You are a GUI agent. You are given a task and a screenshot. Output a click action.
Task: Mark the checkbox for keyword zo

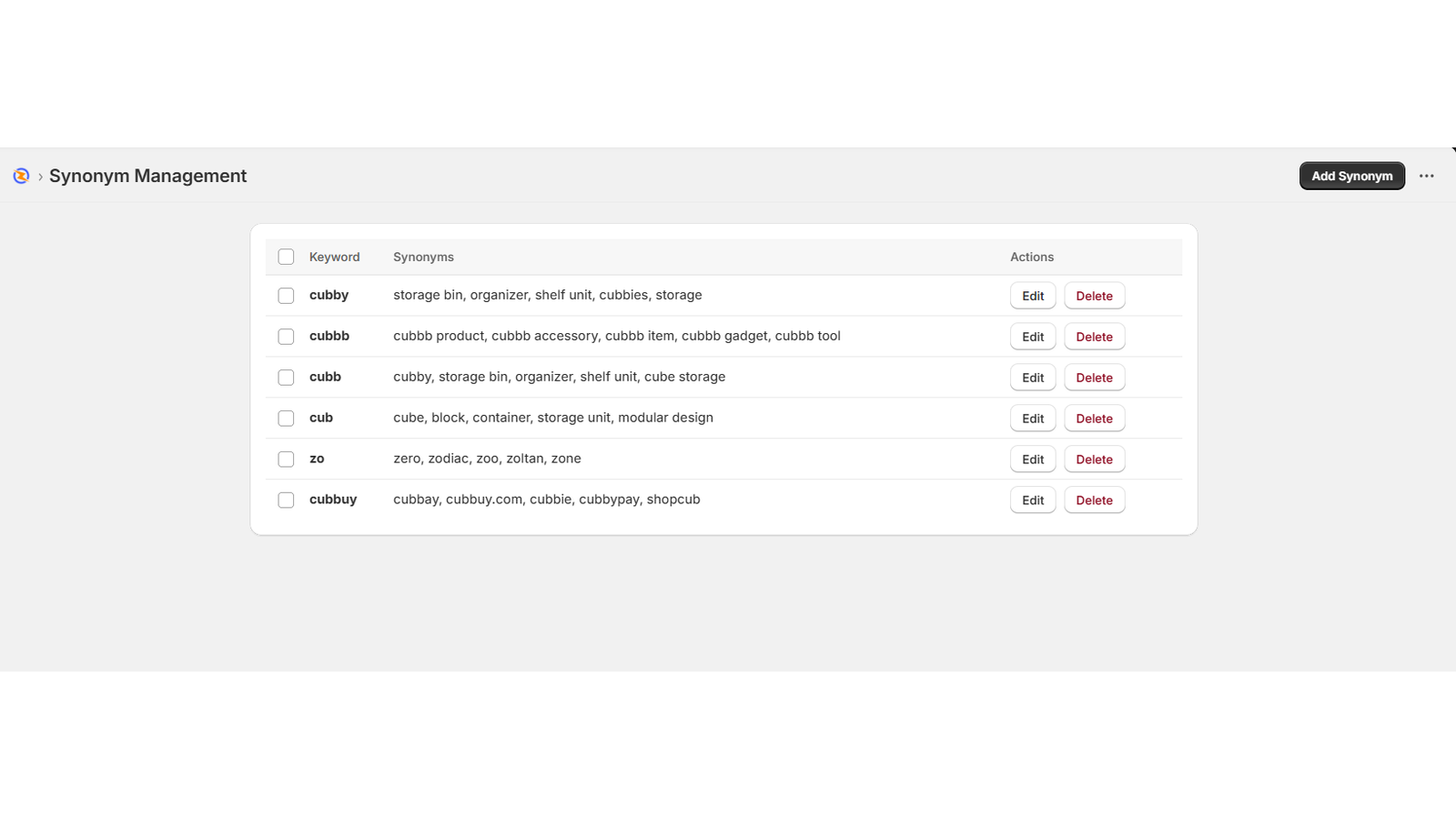(286, 460)
